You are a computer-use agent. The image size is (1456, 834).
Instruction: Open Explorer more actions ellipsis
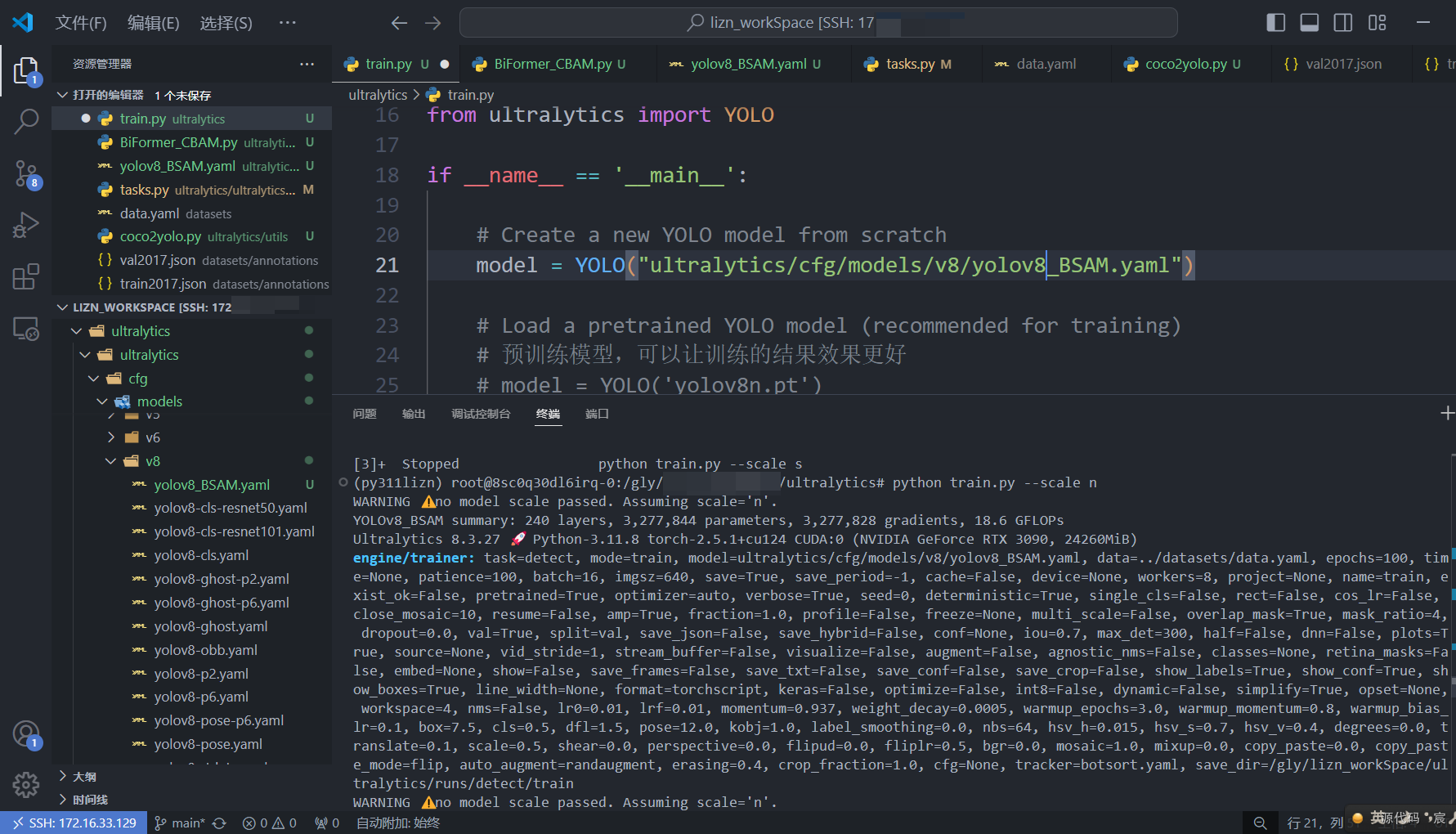(307, 64)
